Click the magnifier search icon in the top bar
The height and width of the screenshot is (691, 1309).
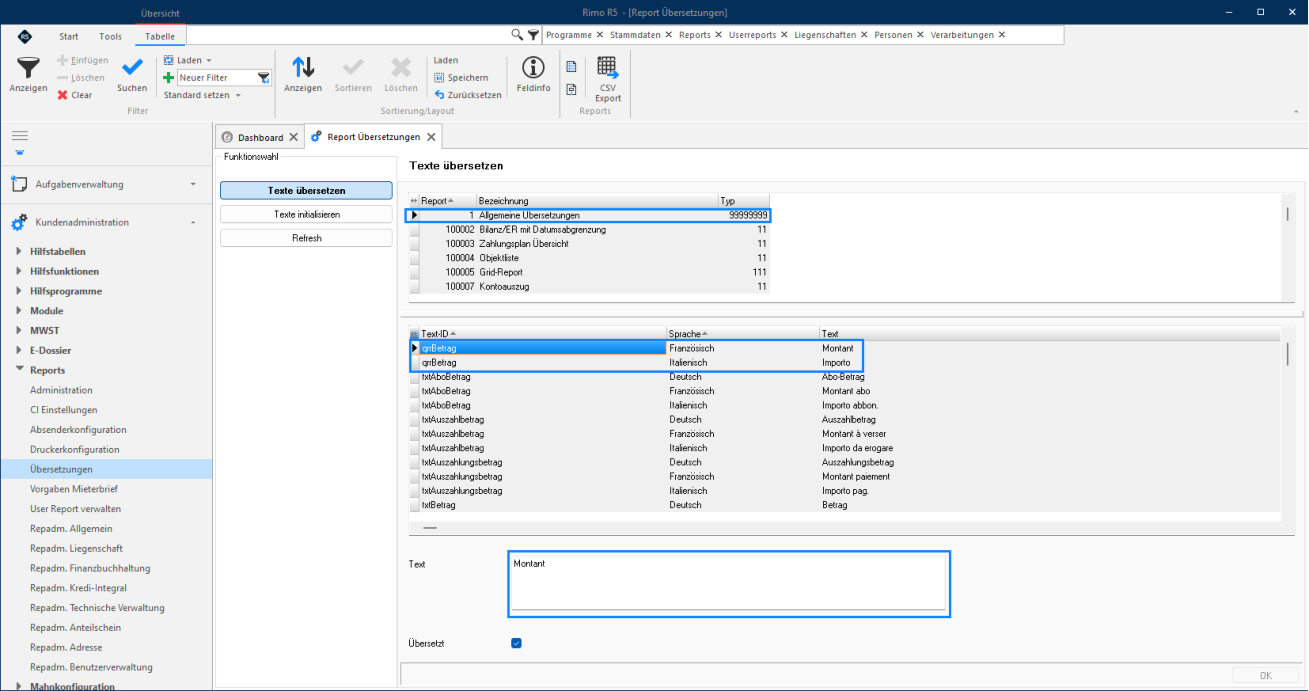point(517,35)
